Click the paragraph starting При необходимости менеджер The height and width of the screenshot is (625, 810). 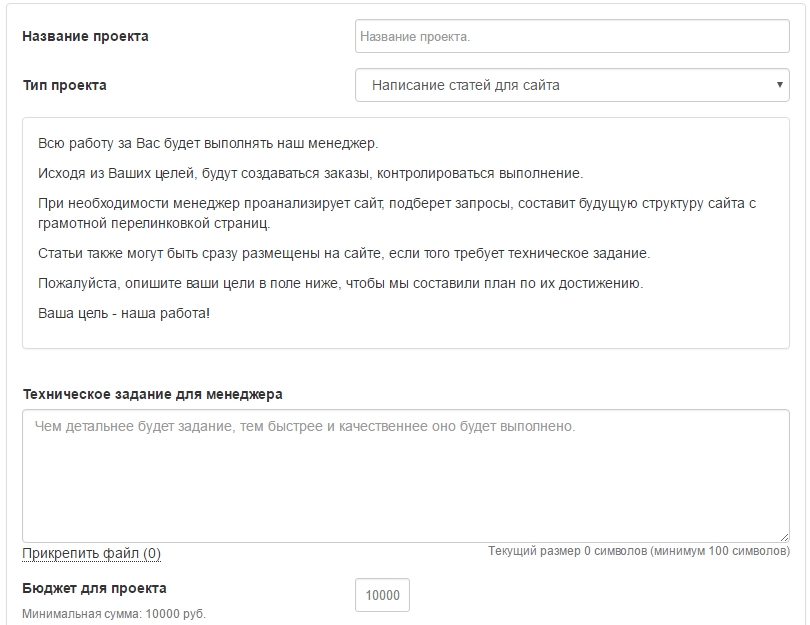pos(397,213)
